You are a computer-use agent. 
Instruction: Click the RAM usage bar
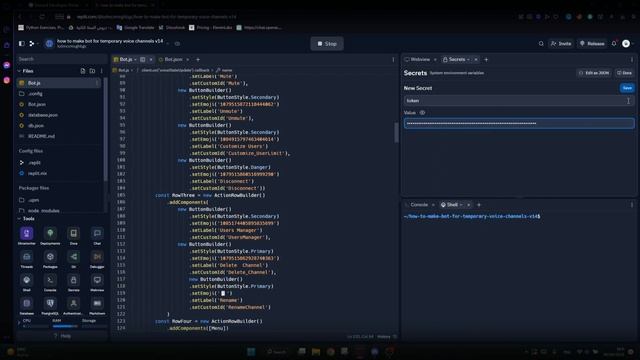65,326
